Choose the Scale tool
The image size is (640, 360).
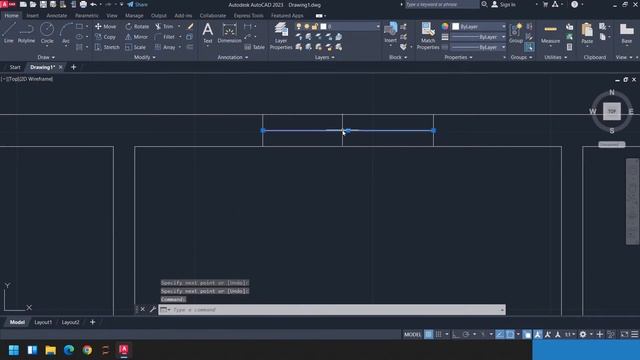[135, 47]
